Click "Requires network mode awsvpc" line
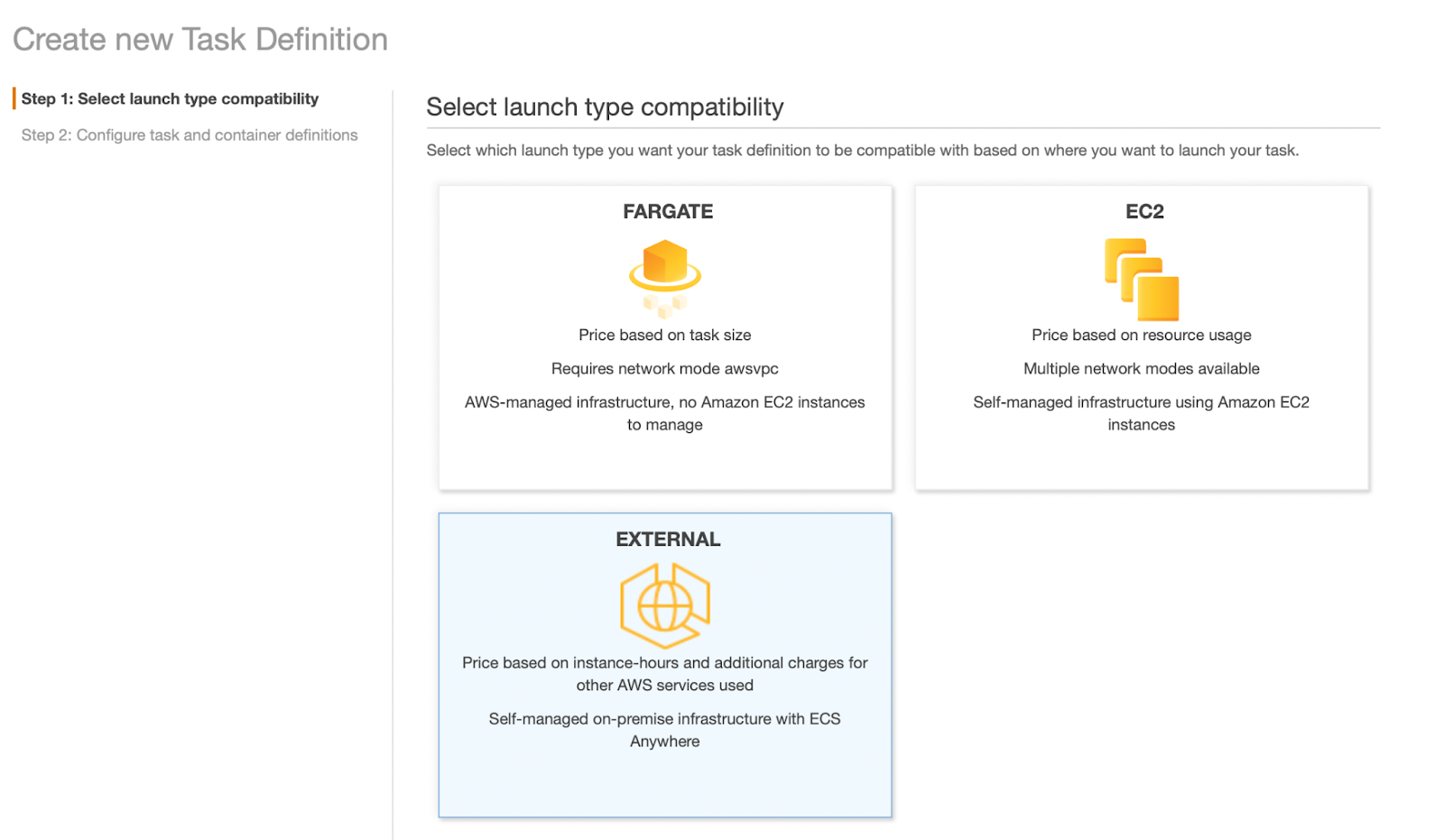 pyautogui.click(x=665, y=369)
